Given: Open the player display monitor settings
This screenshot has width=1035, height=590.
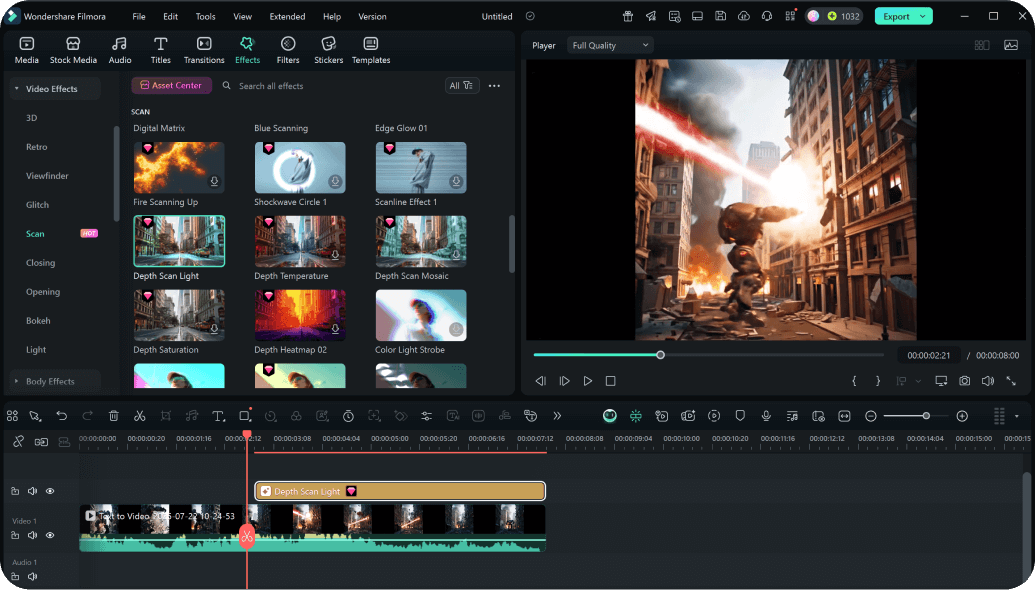Looking at the screenshot, I should coord(941,381).
